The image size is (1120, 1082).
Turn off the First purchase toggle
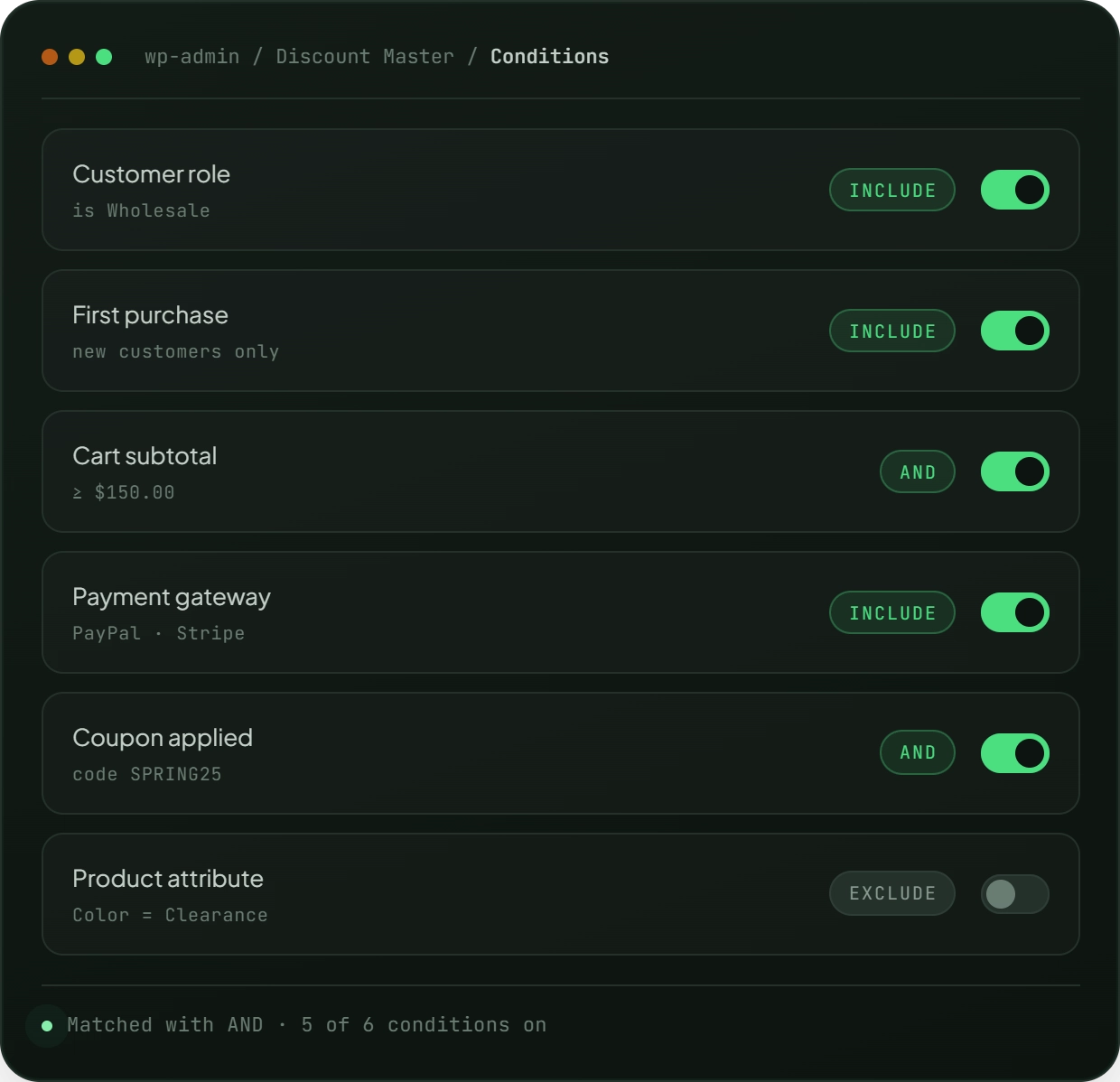1015,331
